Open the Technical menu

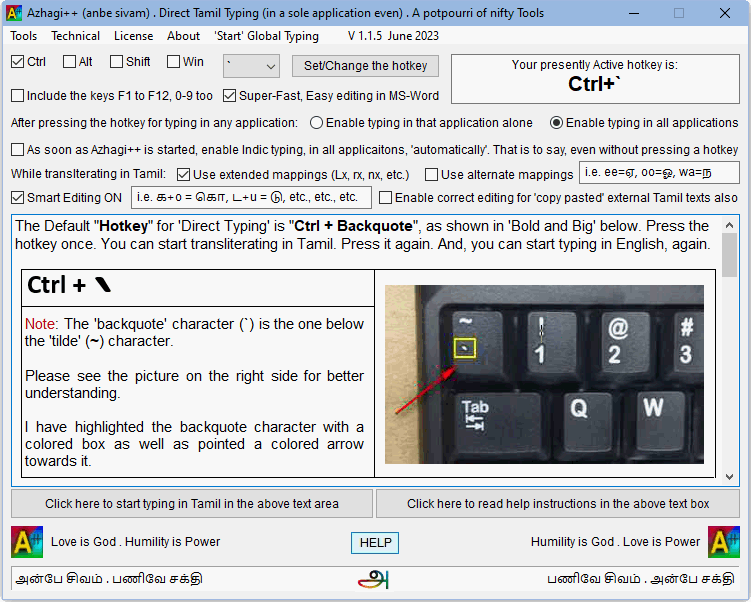76,36
